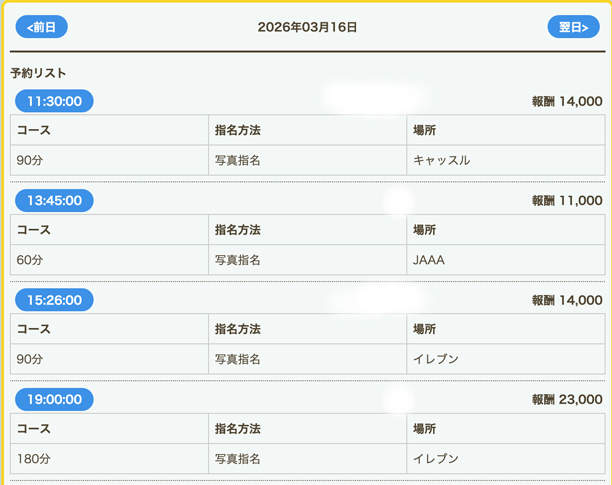Go to previous day with 前日 button

coord(41,27)
